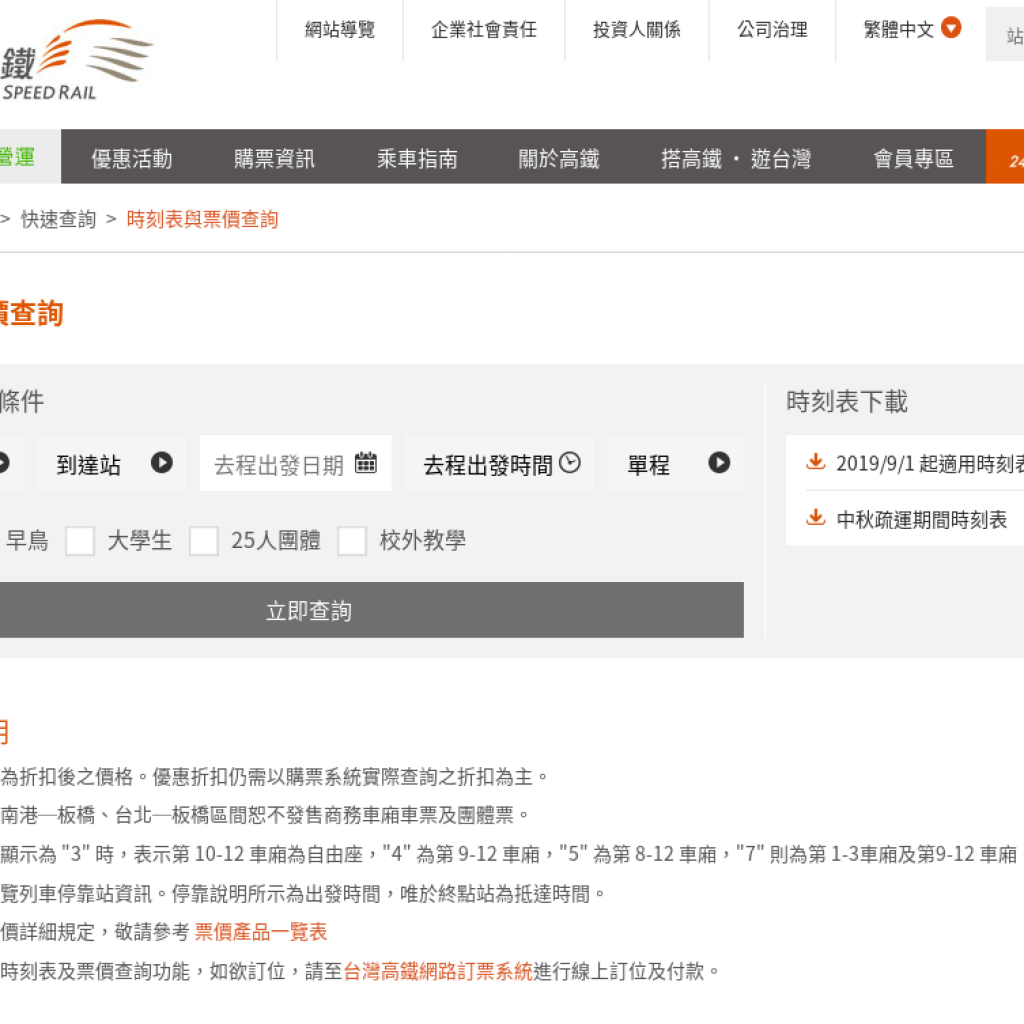Click the clock icon for departure time

tap(571, 462)
